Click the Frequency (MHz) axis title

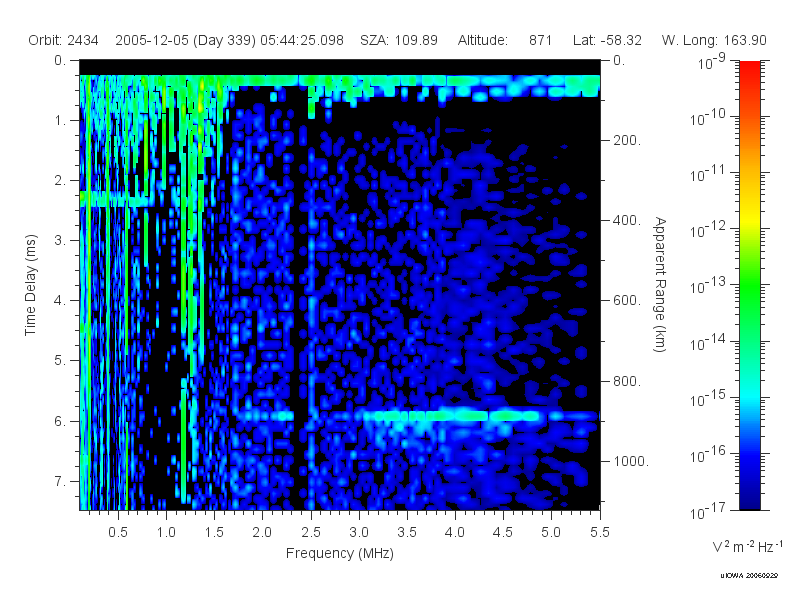coord(340,553)
